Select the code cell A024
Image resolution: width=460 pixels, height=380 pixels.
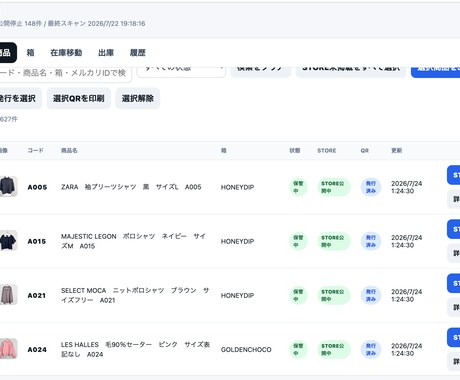pos(37,349)
